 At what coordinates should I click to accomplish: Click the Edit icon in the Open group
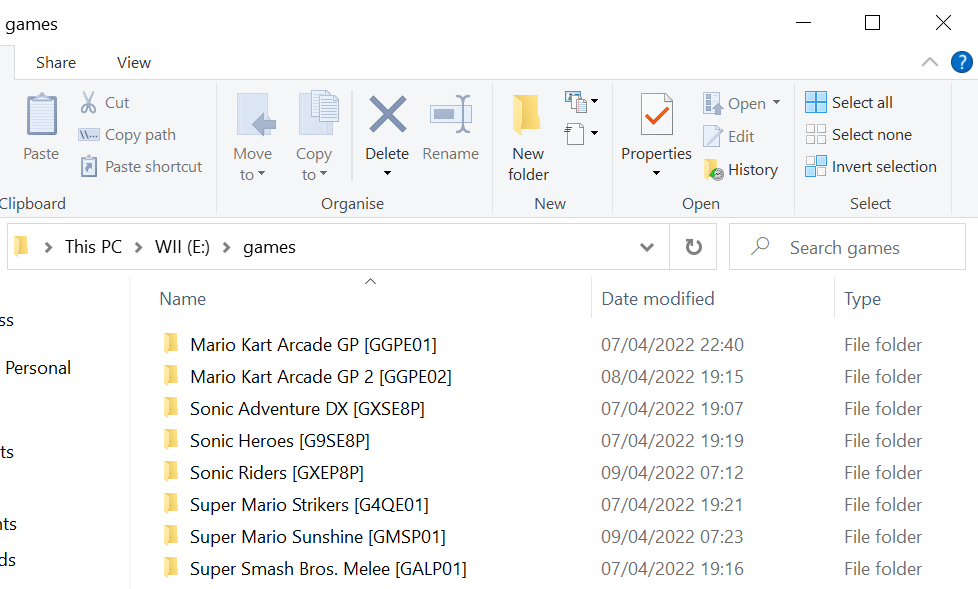click(x=712, y=136)
